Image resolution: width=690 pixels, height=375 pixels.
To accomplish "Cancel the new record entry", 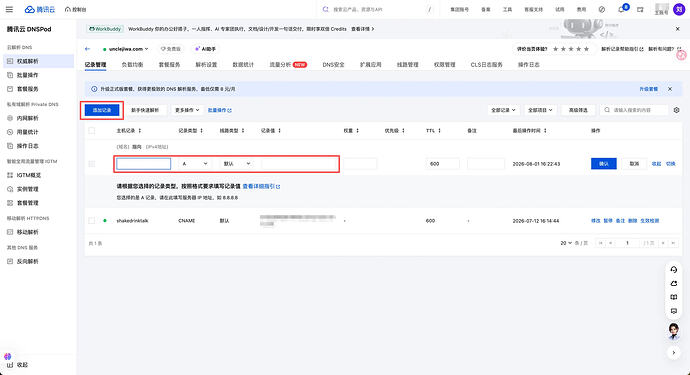I will (x=634, y=164).
